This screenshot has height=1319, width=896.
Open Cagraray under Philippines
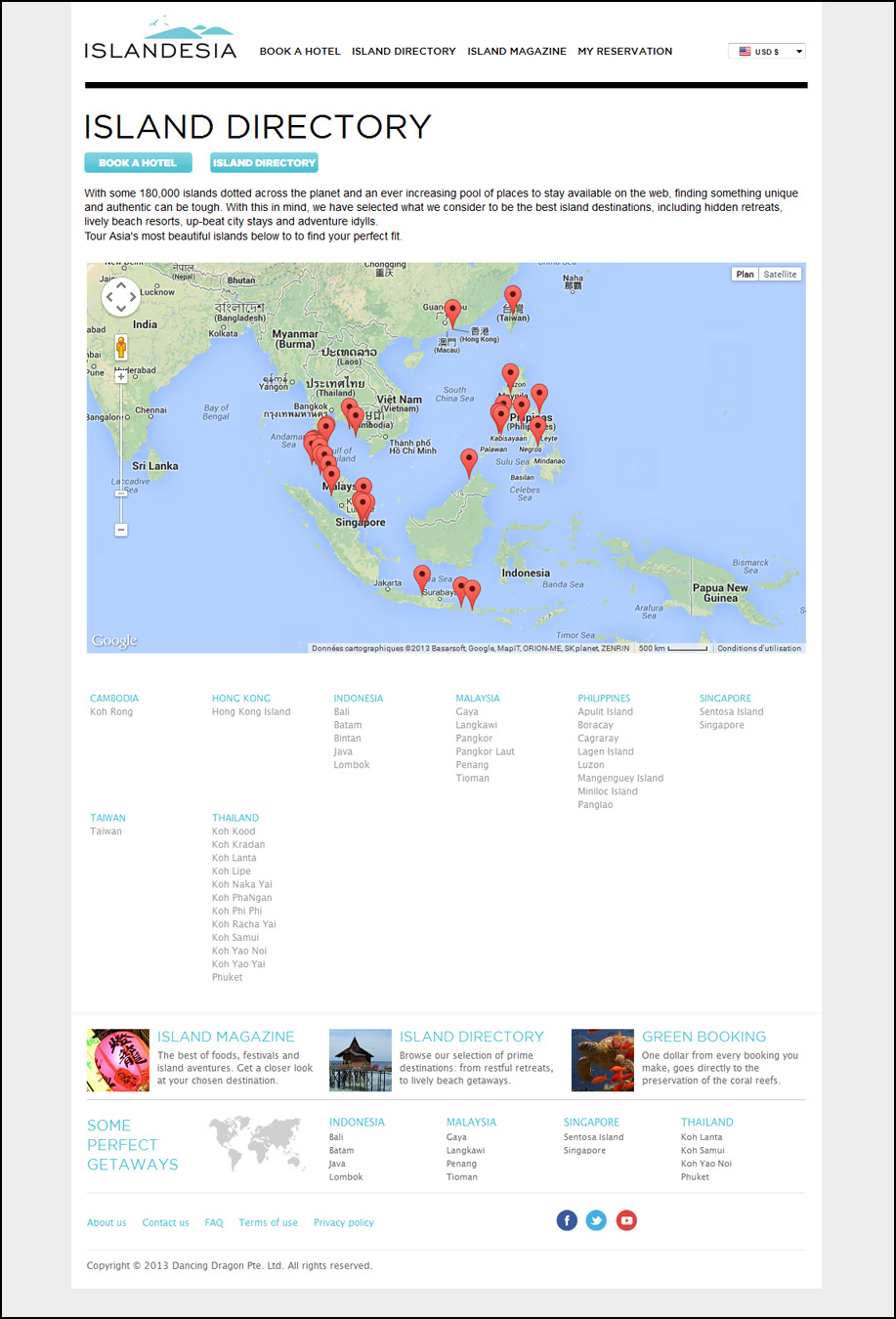[x=598, y=739]
